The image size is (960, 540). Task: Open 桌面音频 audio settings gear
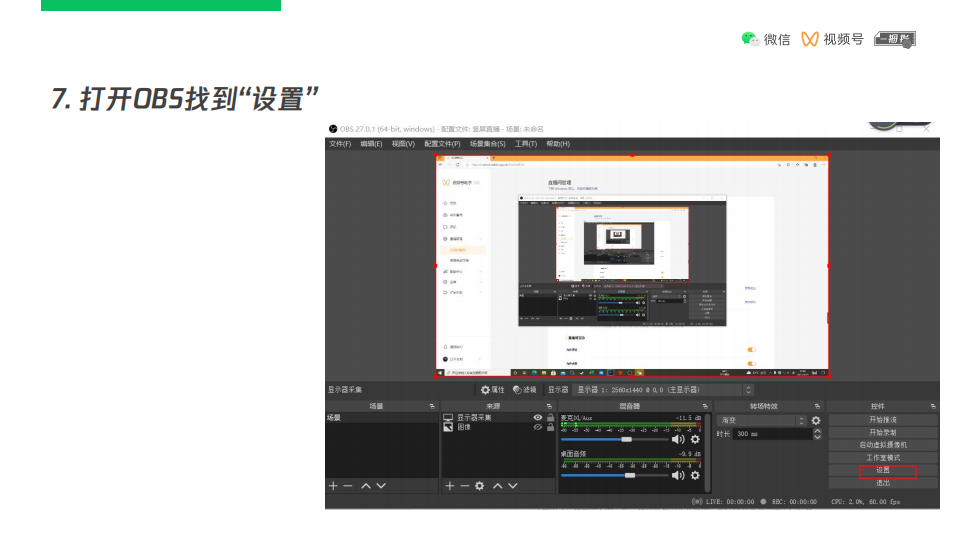tap(695, 475)
